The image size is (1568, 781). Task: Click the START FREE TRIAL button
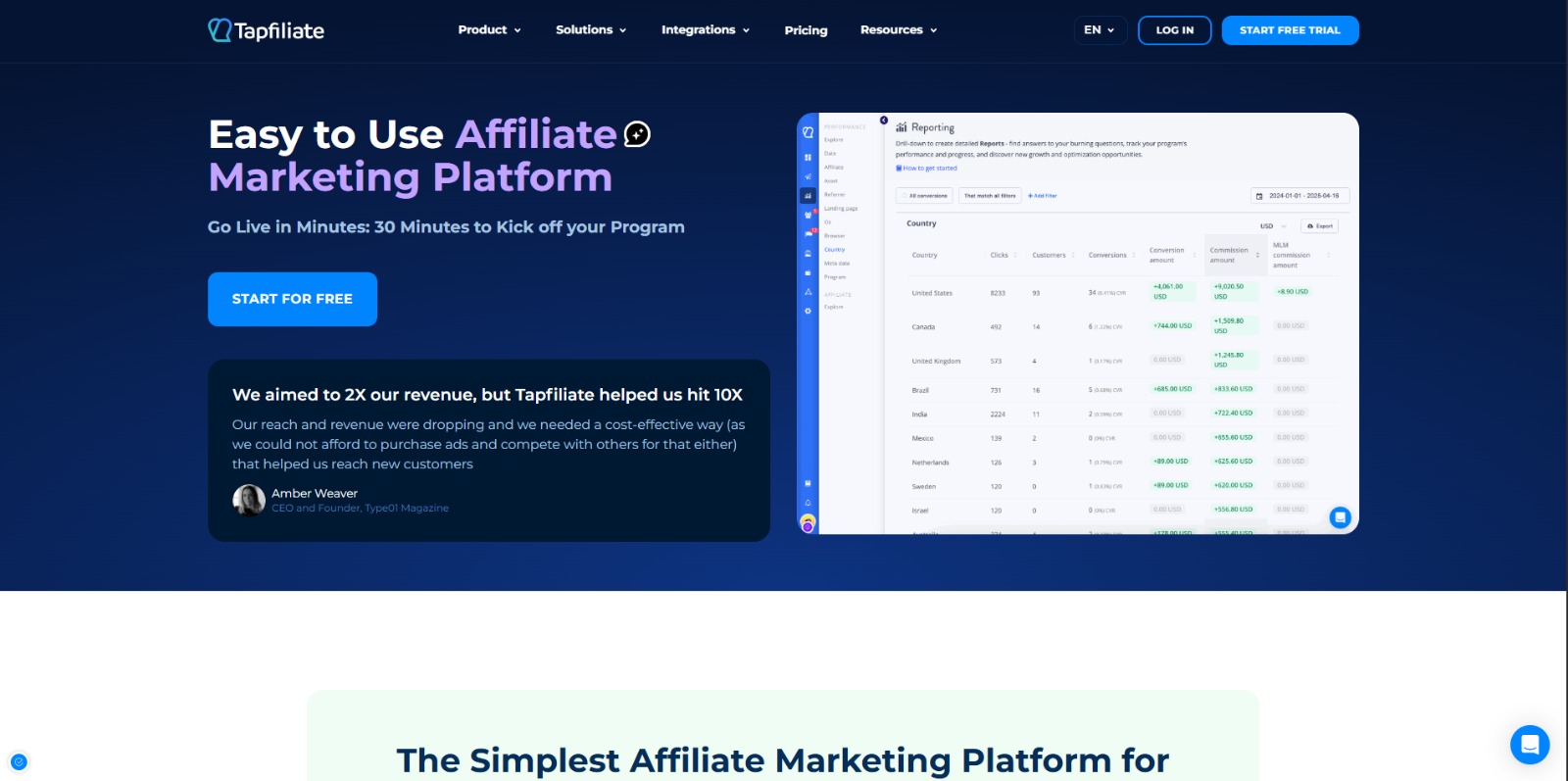(x=1290, y=30)
